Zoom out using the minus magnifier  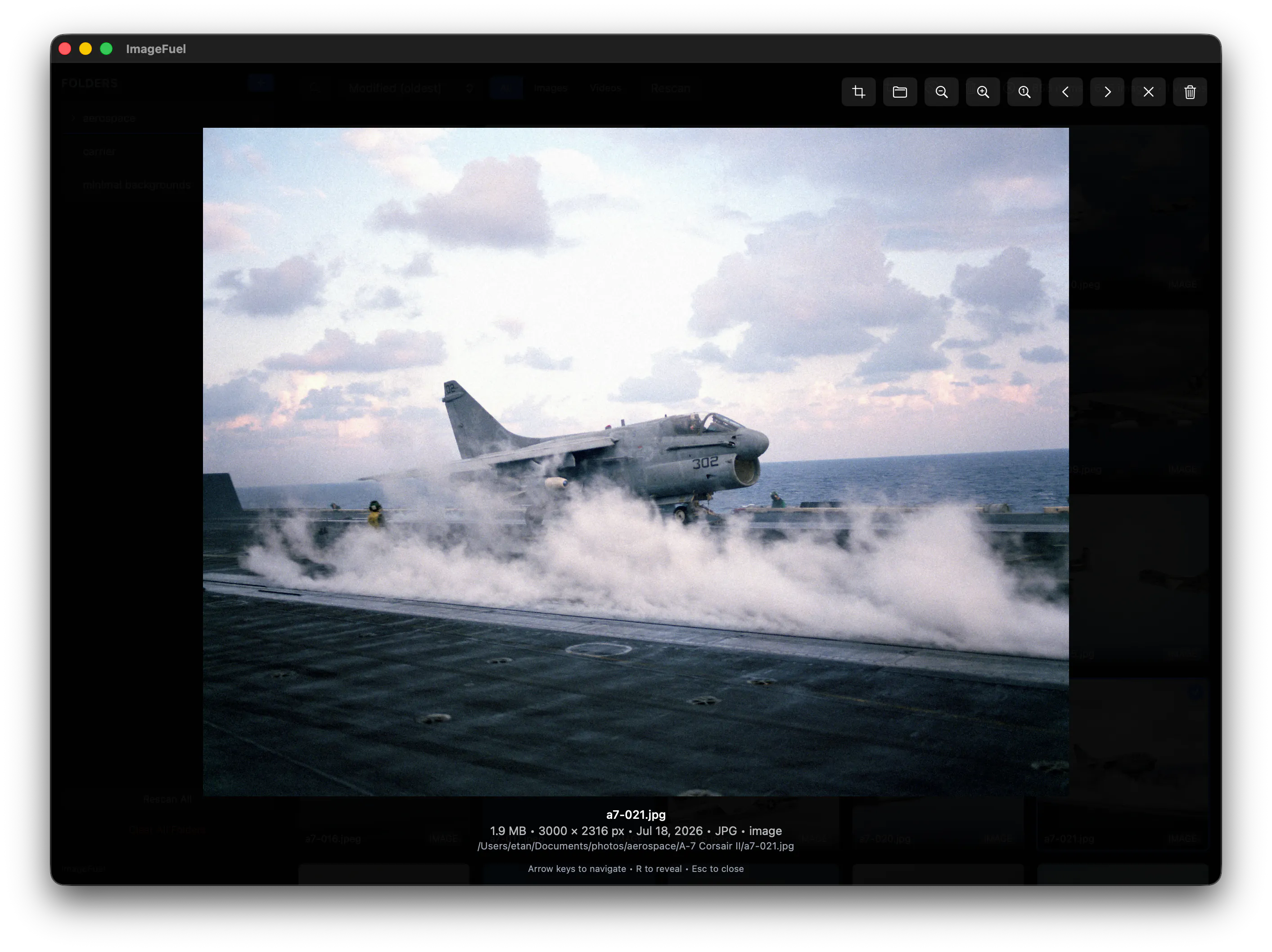pos(941,92)
